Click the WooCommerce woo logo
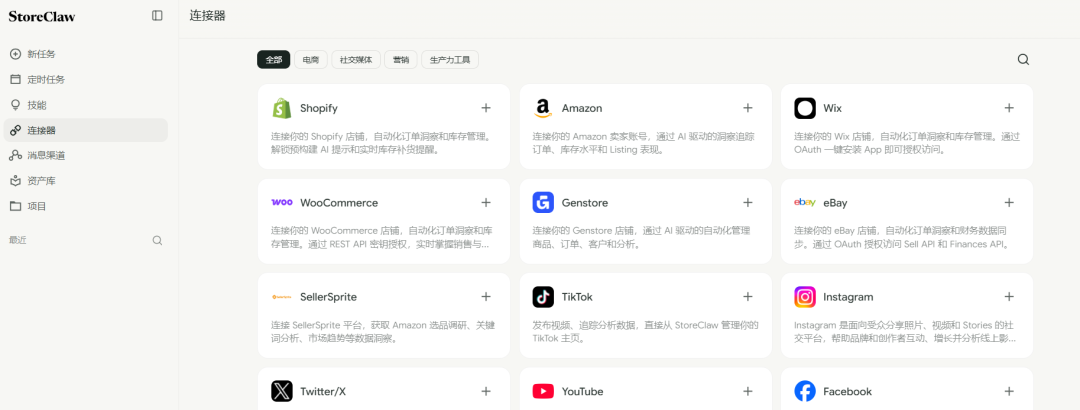Image resolution: width=1080 pixels, height=410 pixels. point(282,203)
